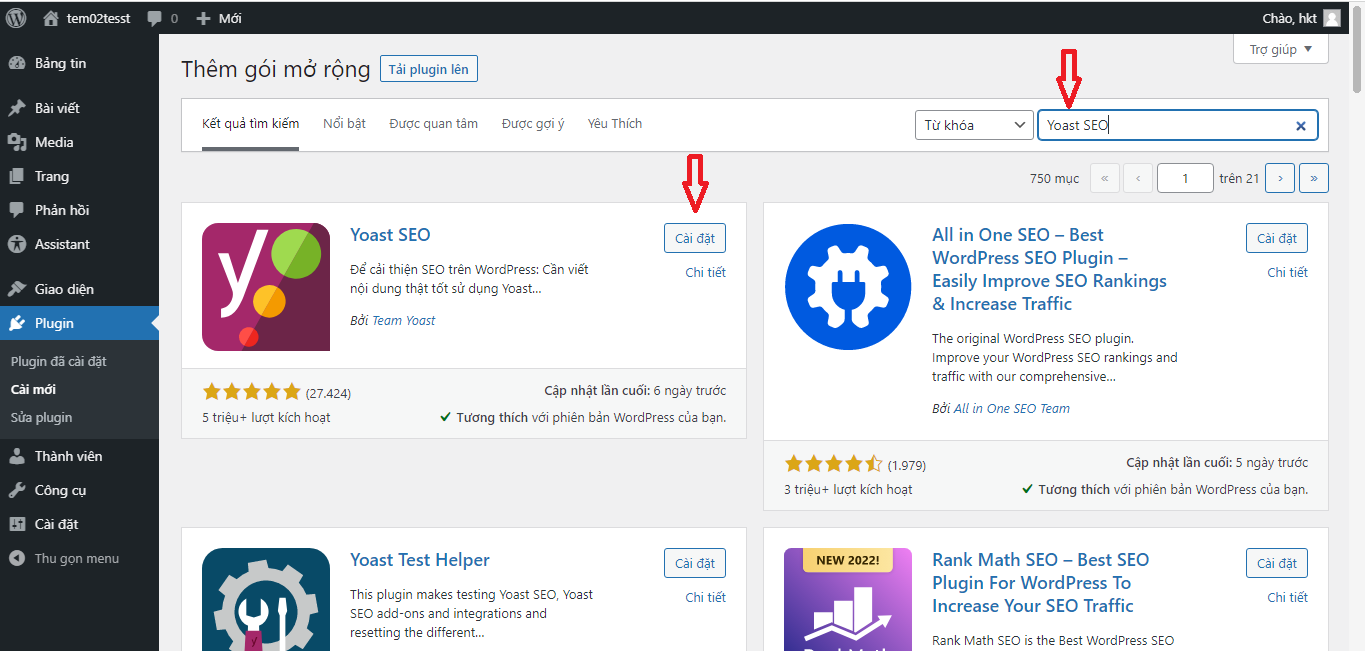Screen dimensions: 1365x651
Task: Click the comments bubble icon
Action: pos(155,18)
